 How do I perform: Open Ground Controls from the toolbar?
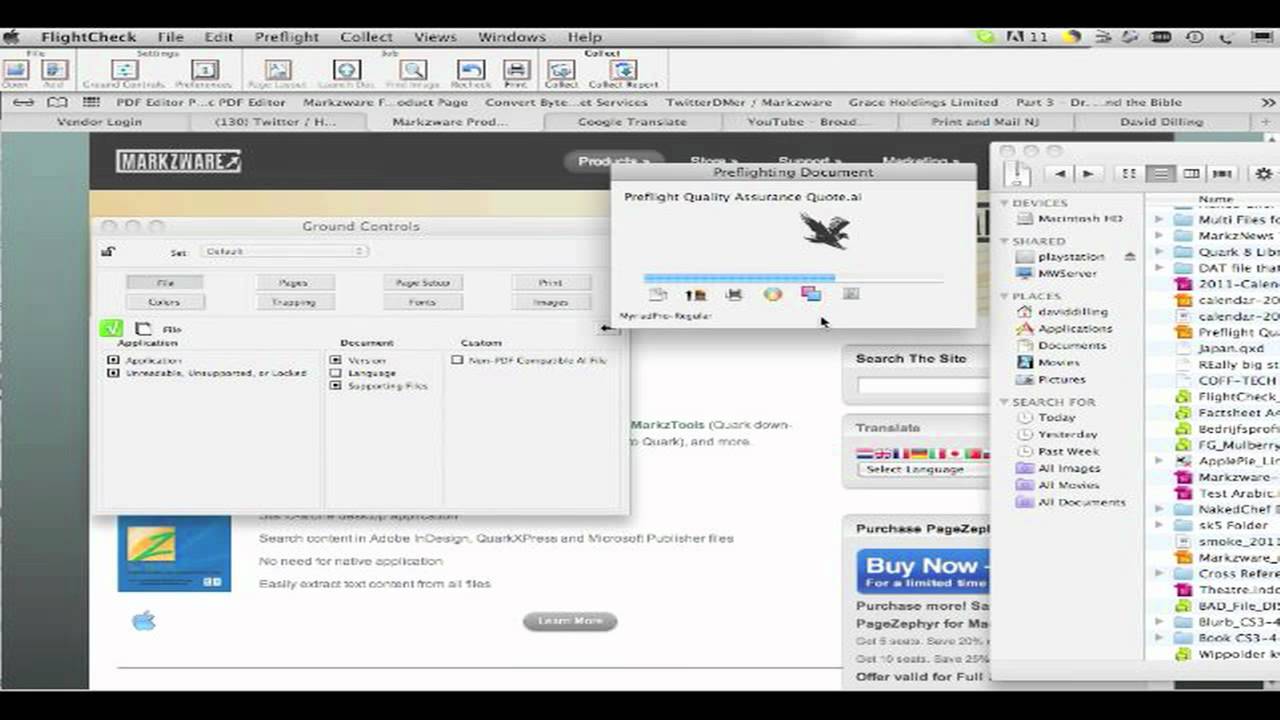click(124, 71)
